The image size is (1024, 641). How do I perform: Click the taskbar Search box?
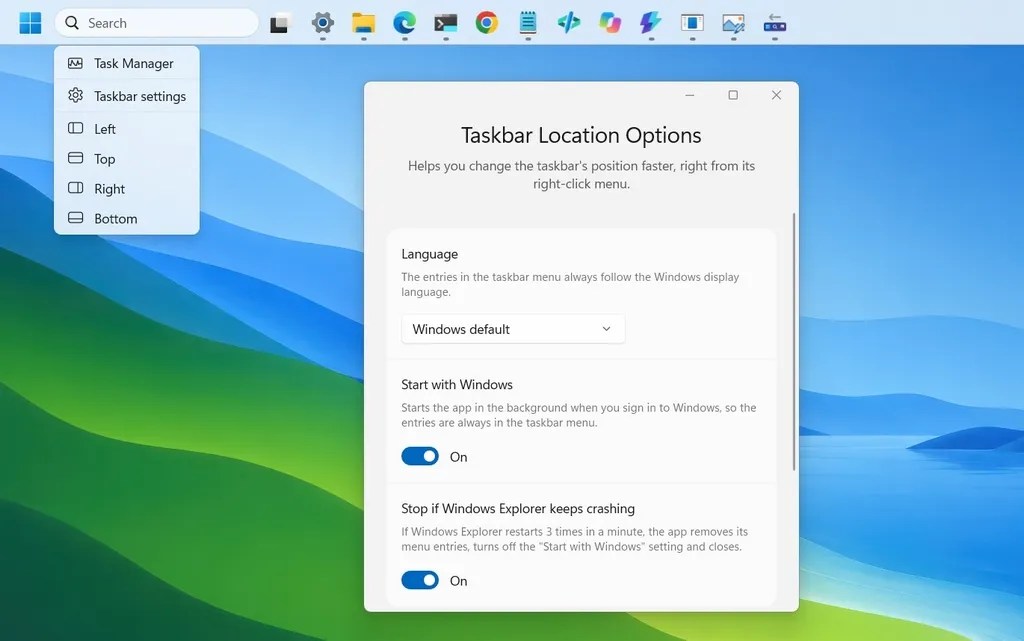point(157,23)
